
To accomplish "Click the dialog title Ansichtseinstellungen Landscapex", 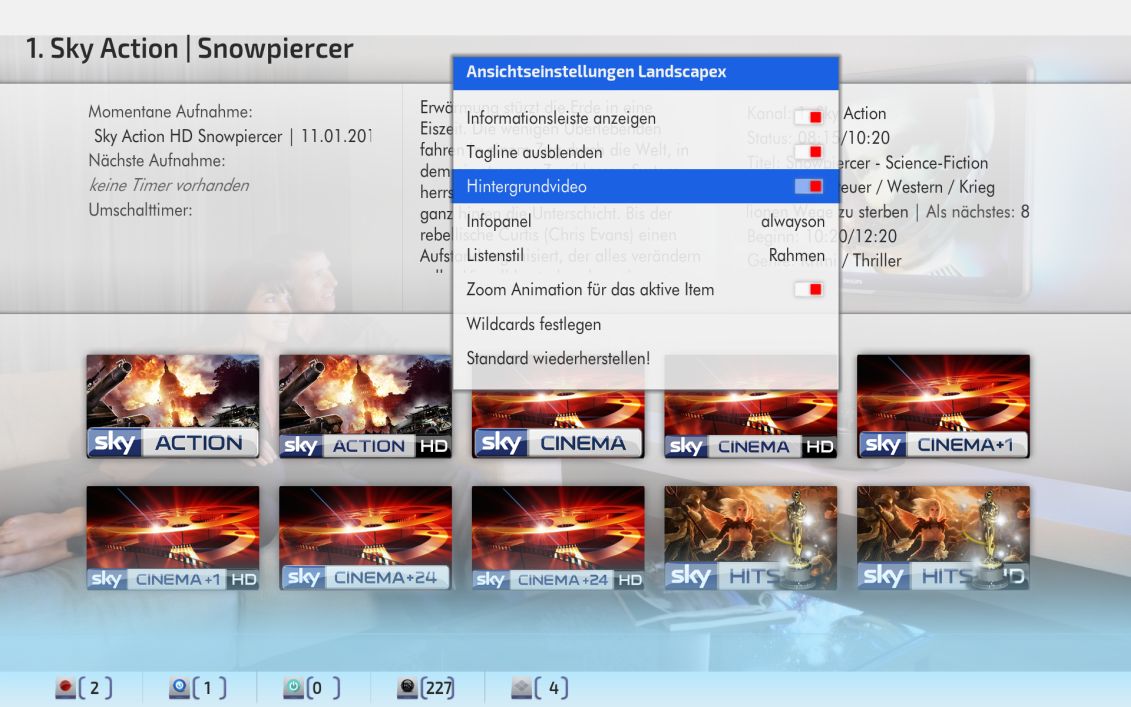I will (x=596, y=71).
